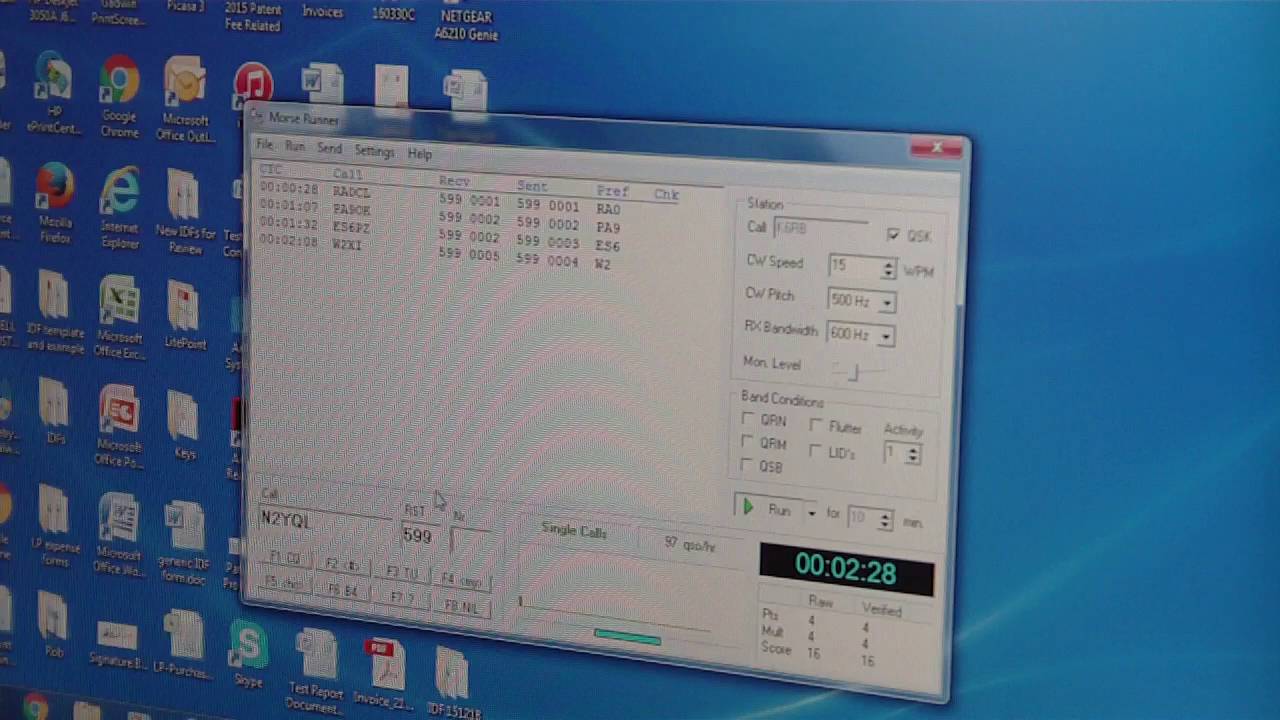Viewport: 1280px width, 720px height.
Task: Expand the Run button mode arrow
Action: 811,513
